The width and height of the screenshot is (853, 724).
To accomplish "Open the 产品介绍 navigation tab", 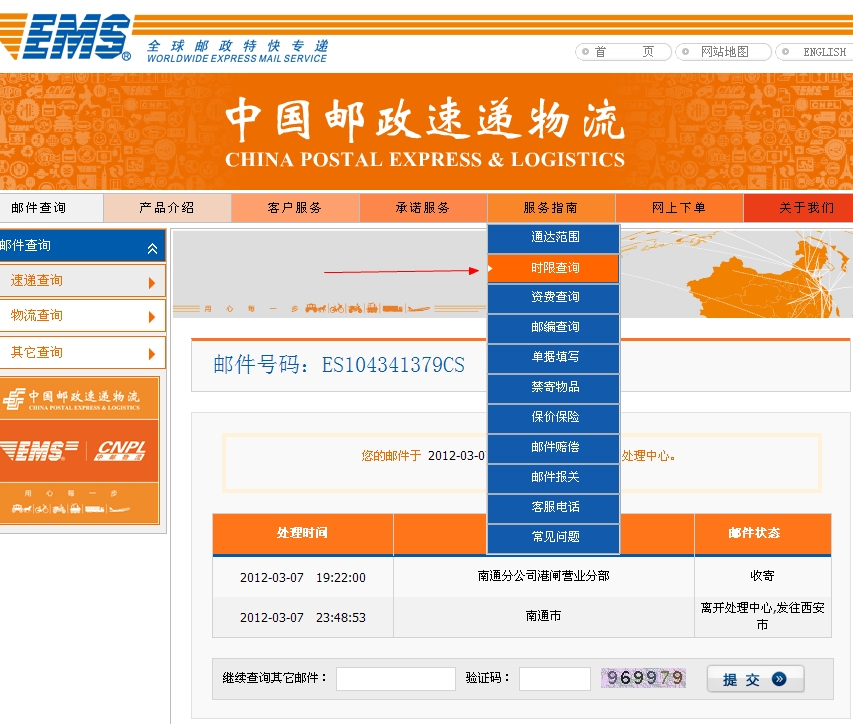I will pyautogui.click(x=167, y=208).
